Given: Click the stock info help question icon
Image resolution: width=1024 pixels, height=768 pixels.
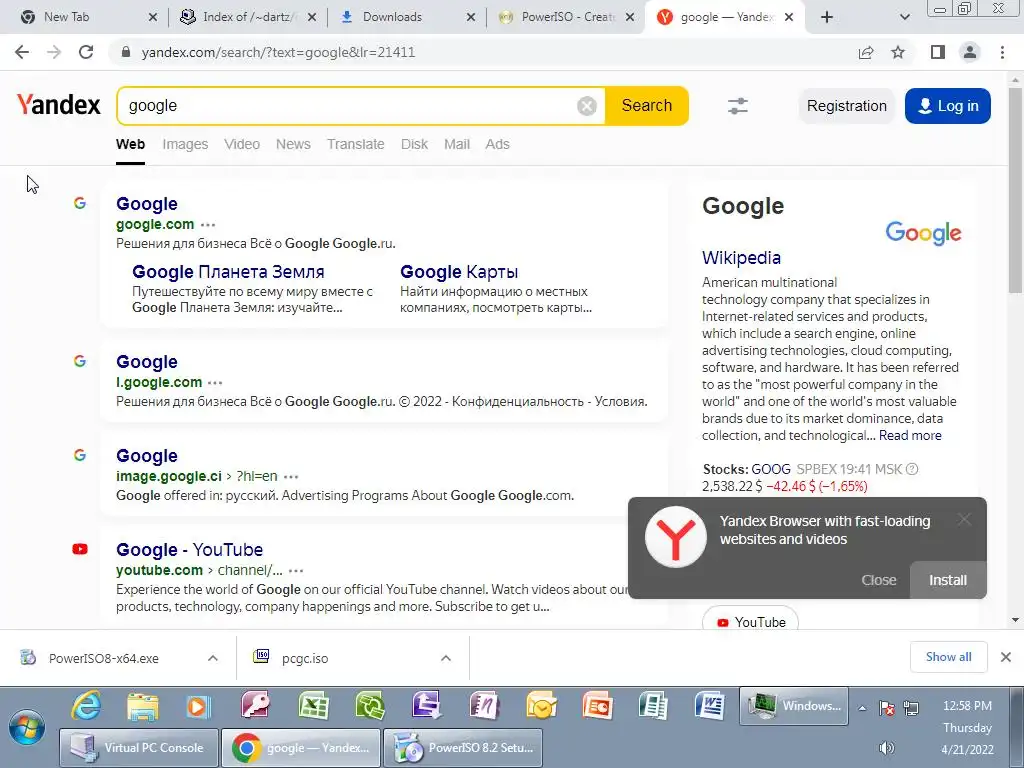Looking at the screenshot, I should [x=912, y=469].
